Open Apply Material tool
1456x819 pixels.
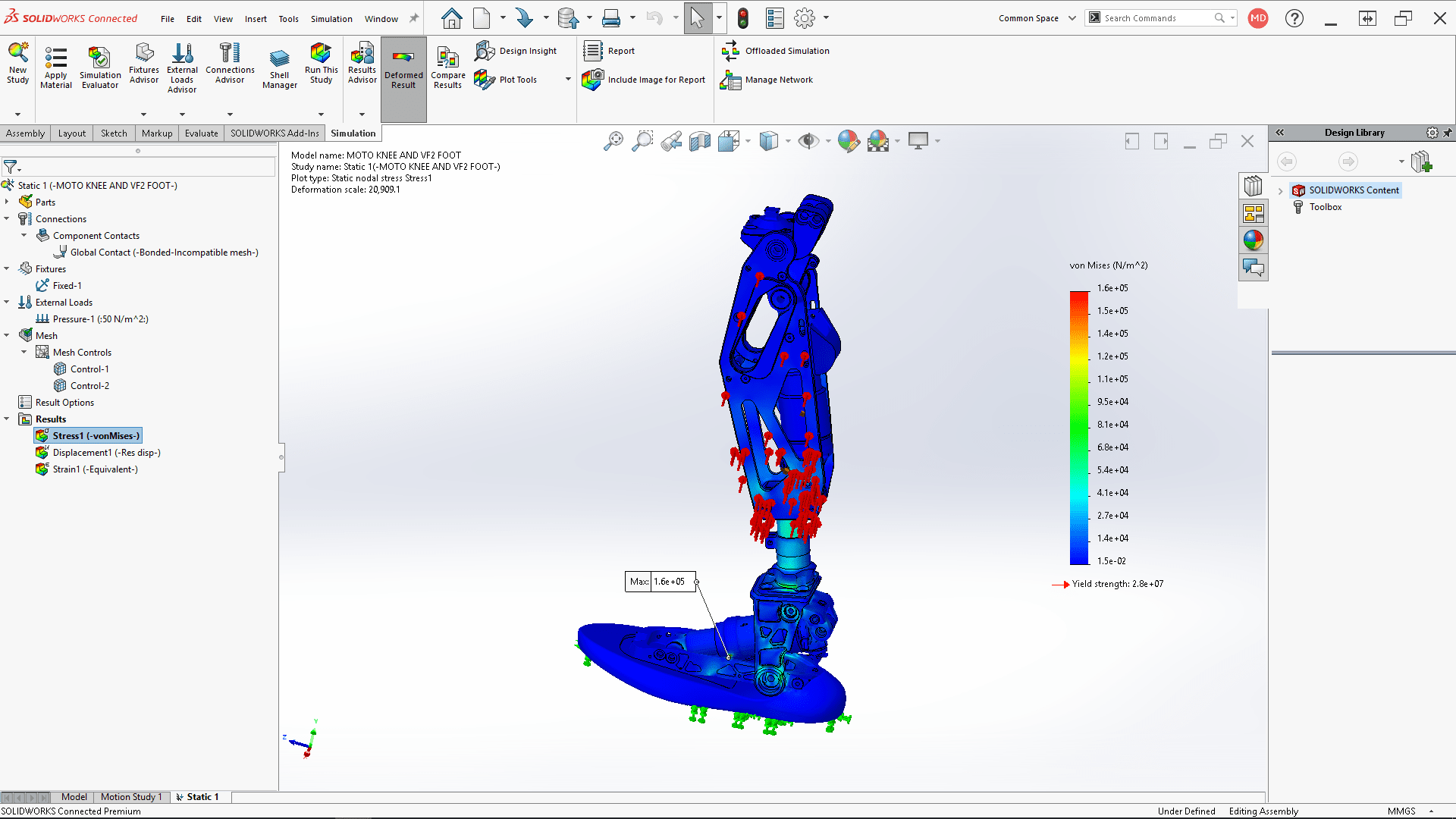(56, 67)
